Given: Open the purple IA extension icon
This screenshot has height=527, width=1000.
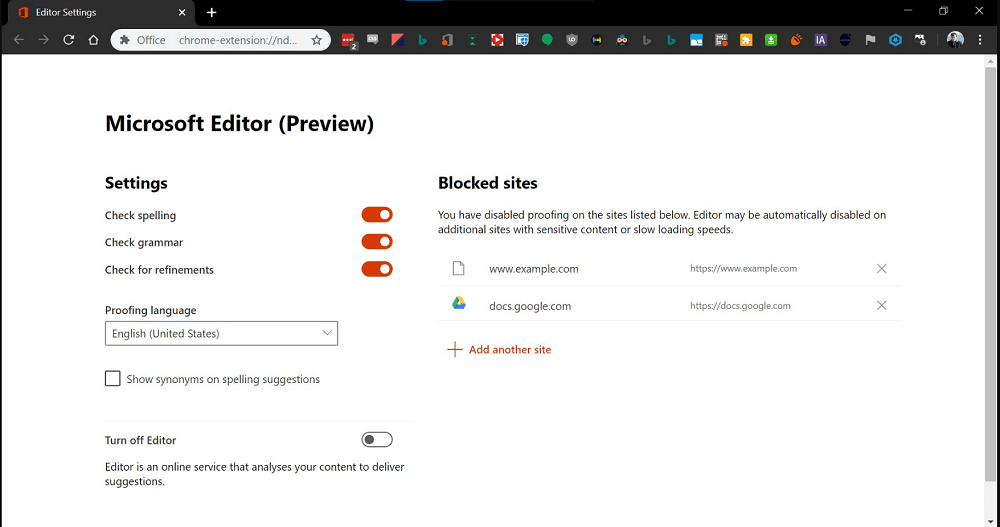Looking at the screenshot, I should coord(821,40).
